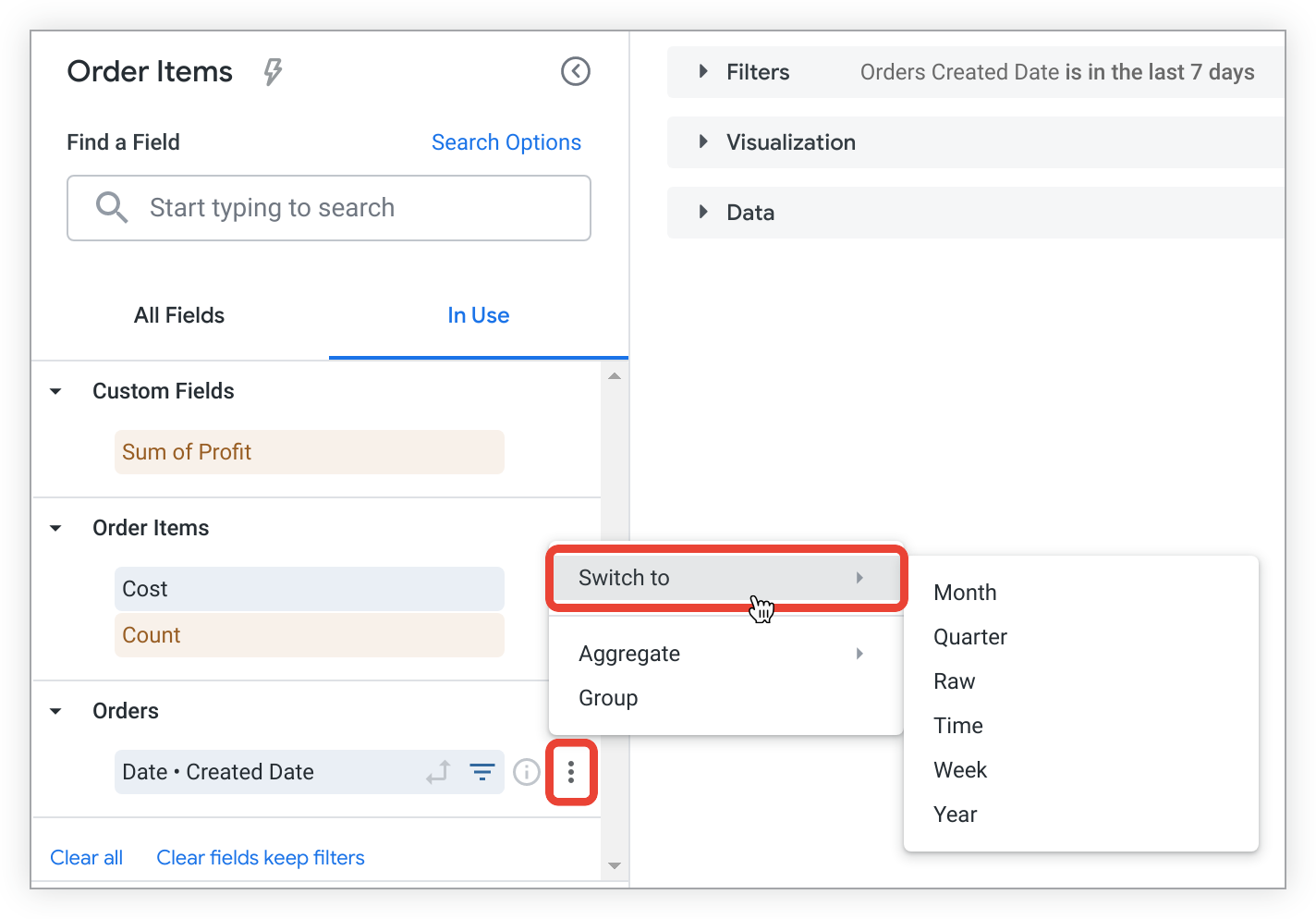1316x919 pixels.
Task: Click the magnifier icon in the search box
Action: pyautogui.click(x=111, y=207)
